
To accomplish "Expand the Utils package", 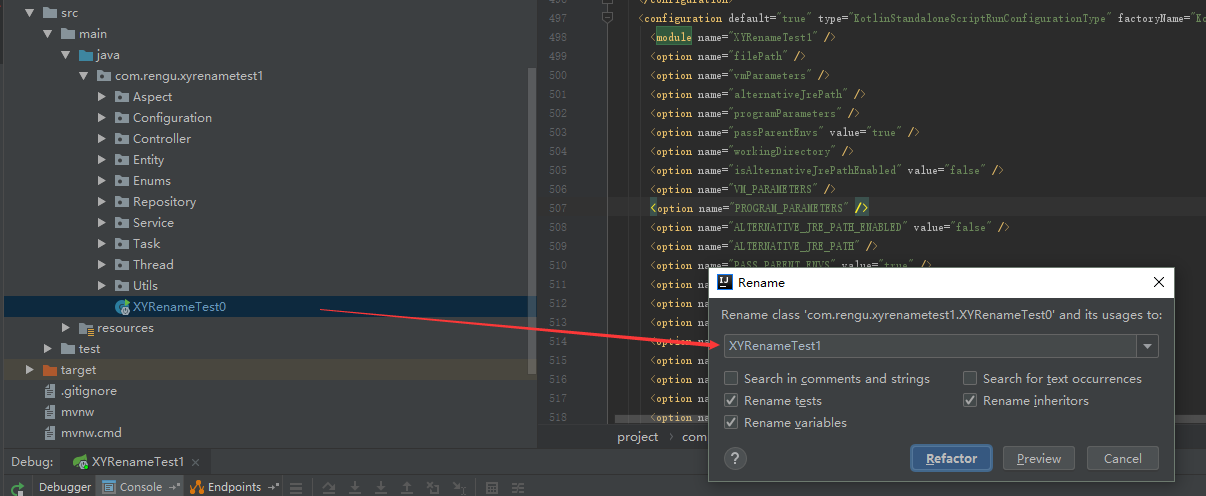I will point(102,286).
